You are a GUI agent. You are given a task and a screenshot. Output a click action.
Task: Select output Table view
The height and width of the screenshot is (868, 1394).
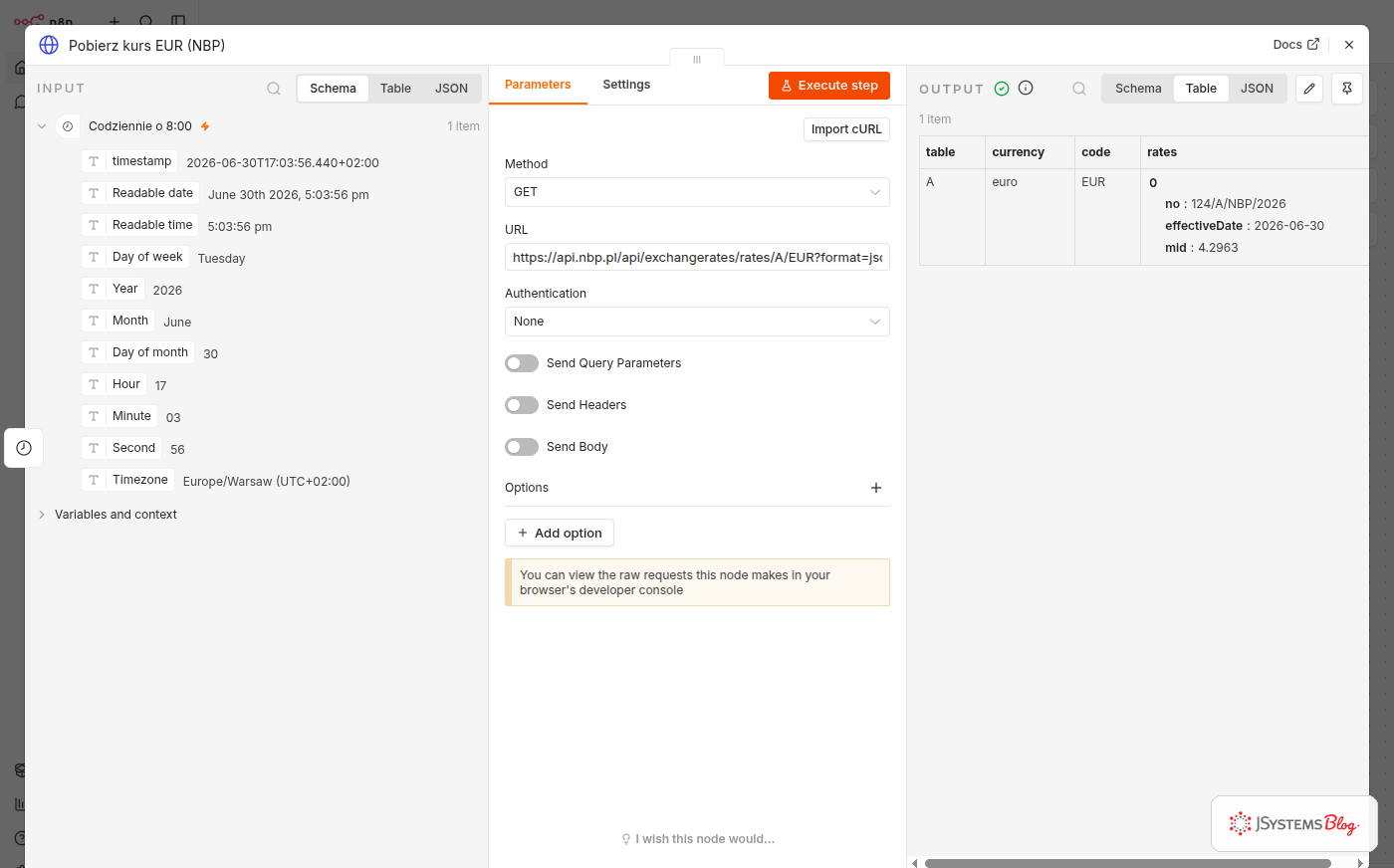pyautogui.click(x=1201, y=89)
